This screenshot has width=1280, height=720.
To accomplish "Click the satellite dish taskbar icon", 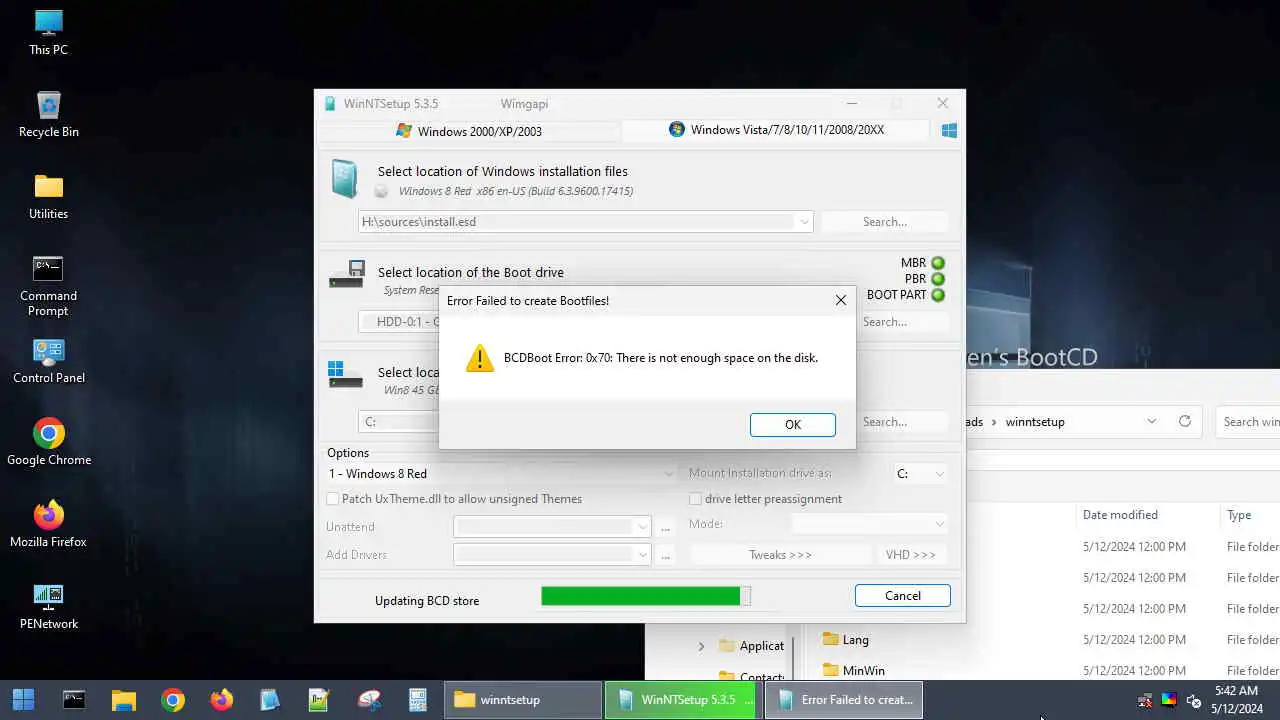I will point(369,700).
